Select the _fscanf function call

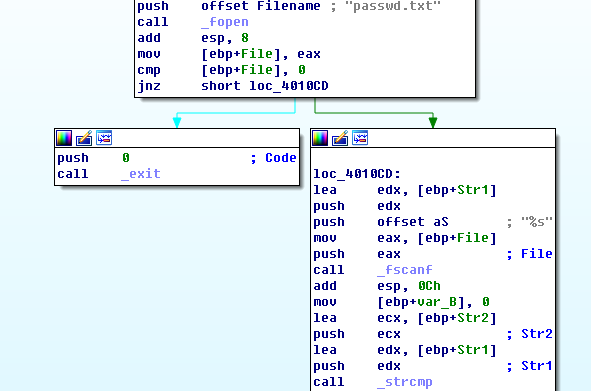(405, 270)
